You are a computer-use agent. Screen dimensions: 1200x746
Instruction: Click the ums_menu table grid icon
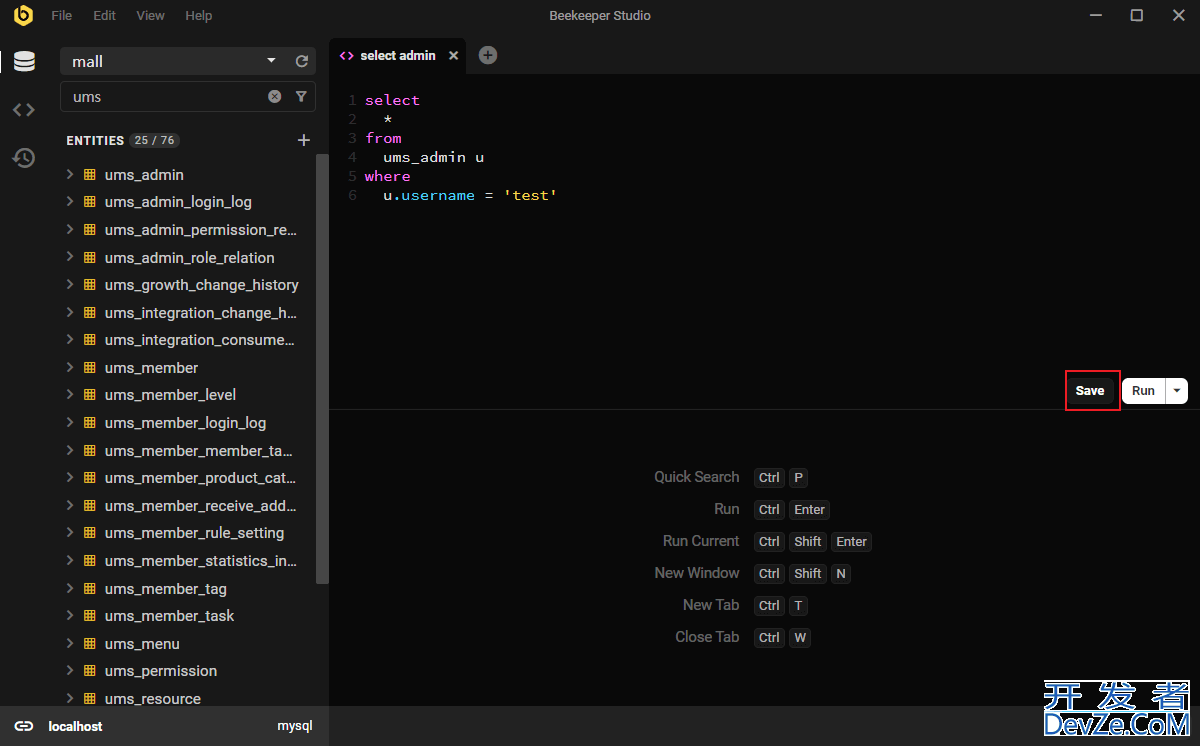89,644
